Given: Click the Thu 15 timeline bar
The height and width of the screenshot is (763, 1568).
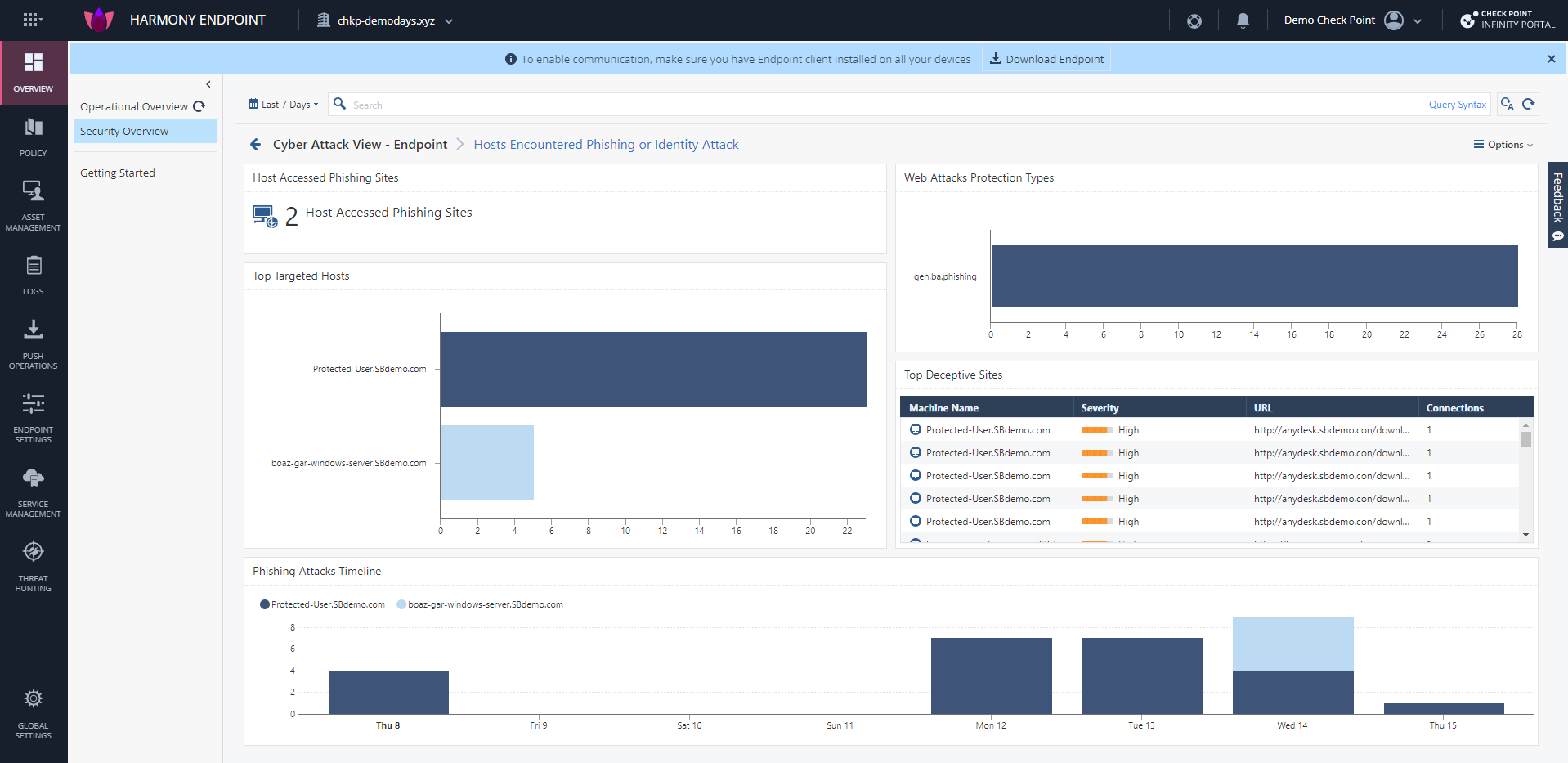Looking at the screenshot, I should [1444, 708].
